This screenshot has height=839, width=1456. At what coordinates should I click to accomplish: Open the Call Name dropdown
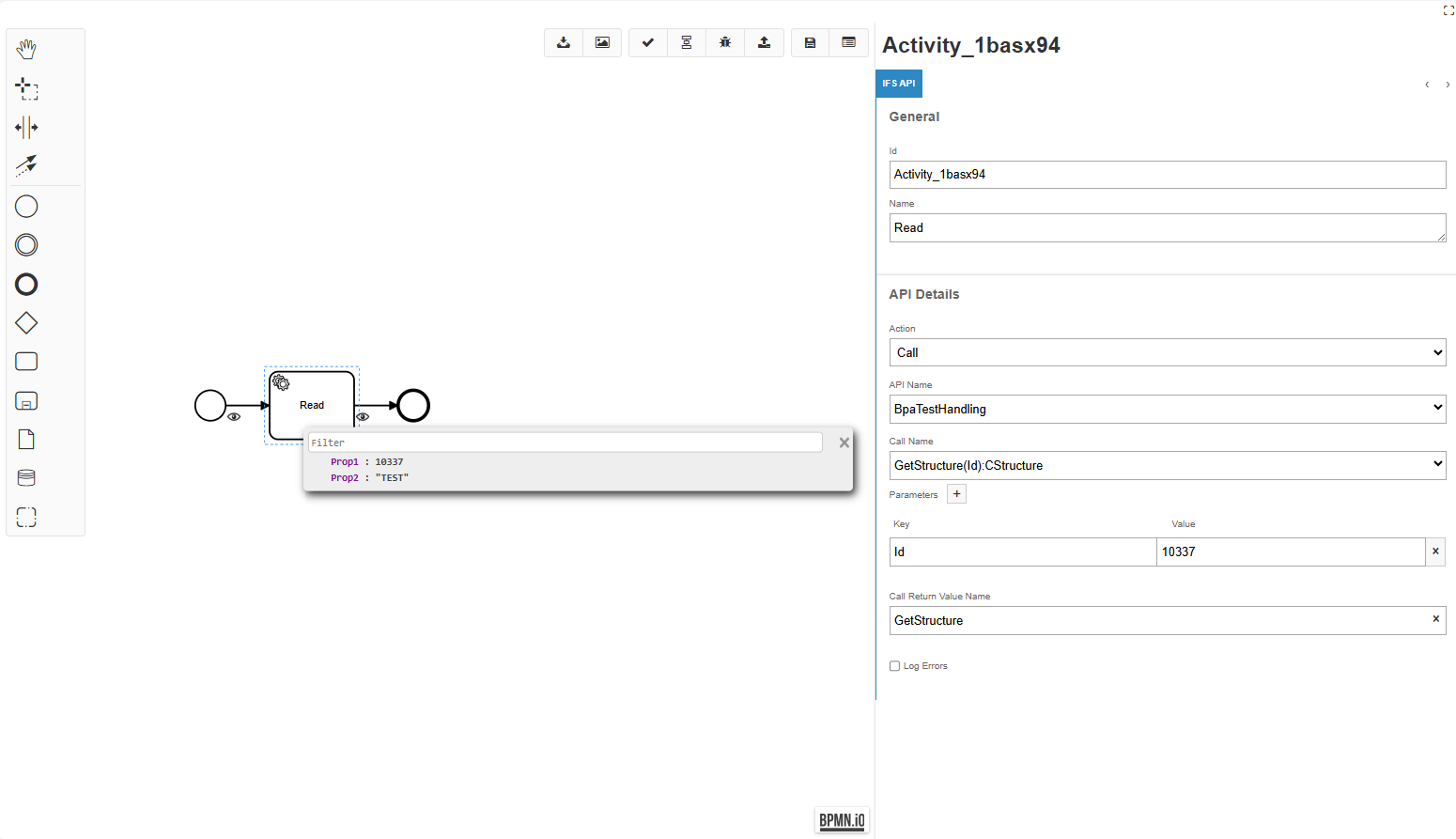[1167, 465]
